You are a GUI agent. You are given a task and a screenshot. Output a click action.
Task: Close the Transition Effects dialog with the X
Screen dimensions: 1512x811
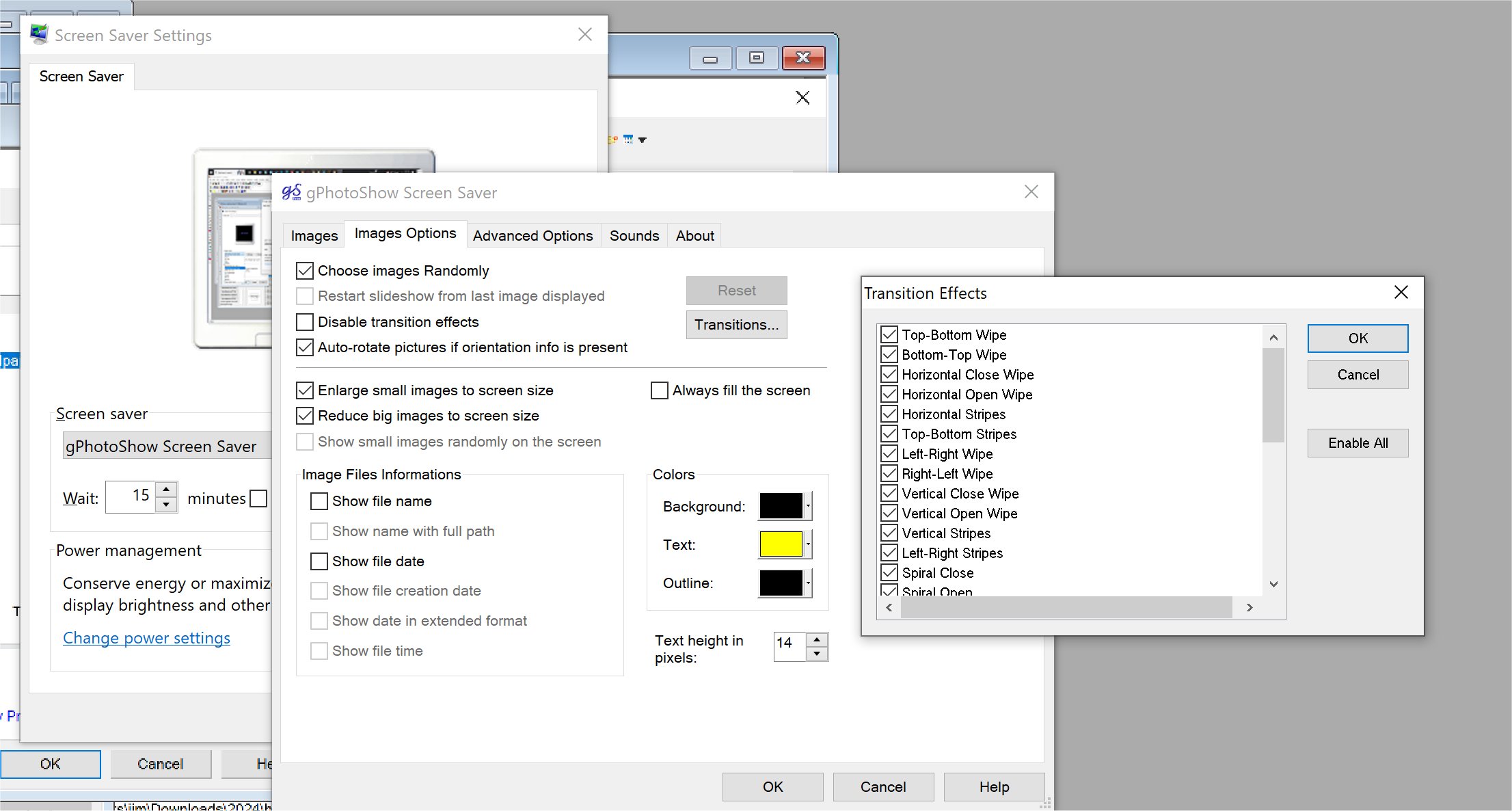(x=1401, y=293)
